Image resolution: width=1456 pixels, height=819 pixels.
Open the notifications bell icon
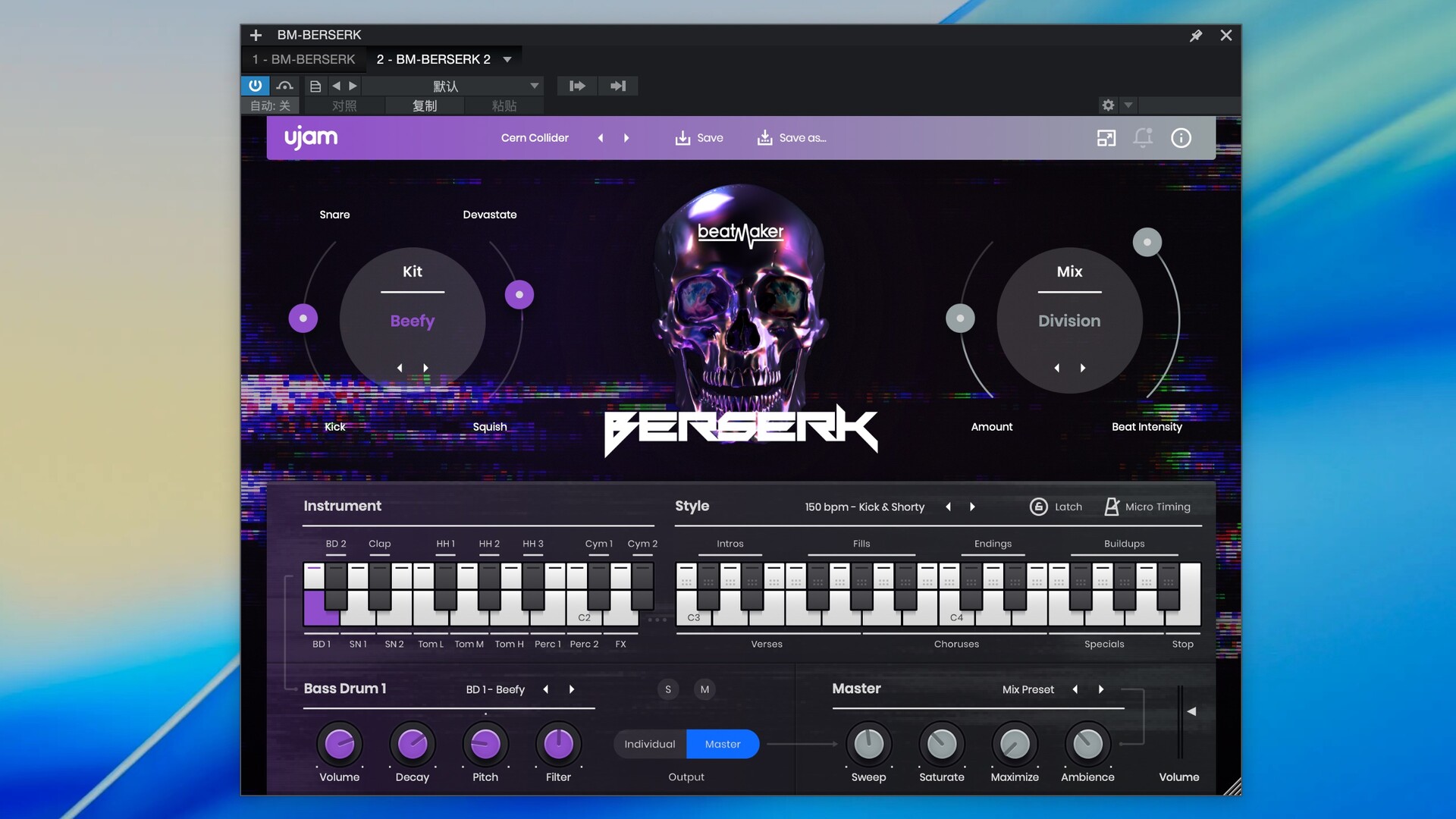click(1143, 138)
